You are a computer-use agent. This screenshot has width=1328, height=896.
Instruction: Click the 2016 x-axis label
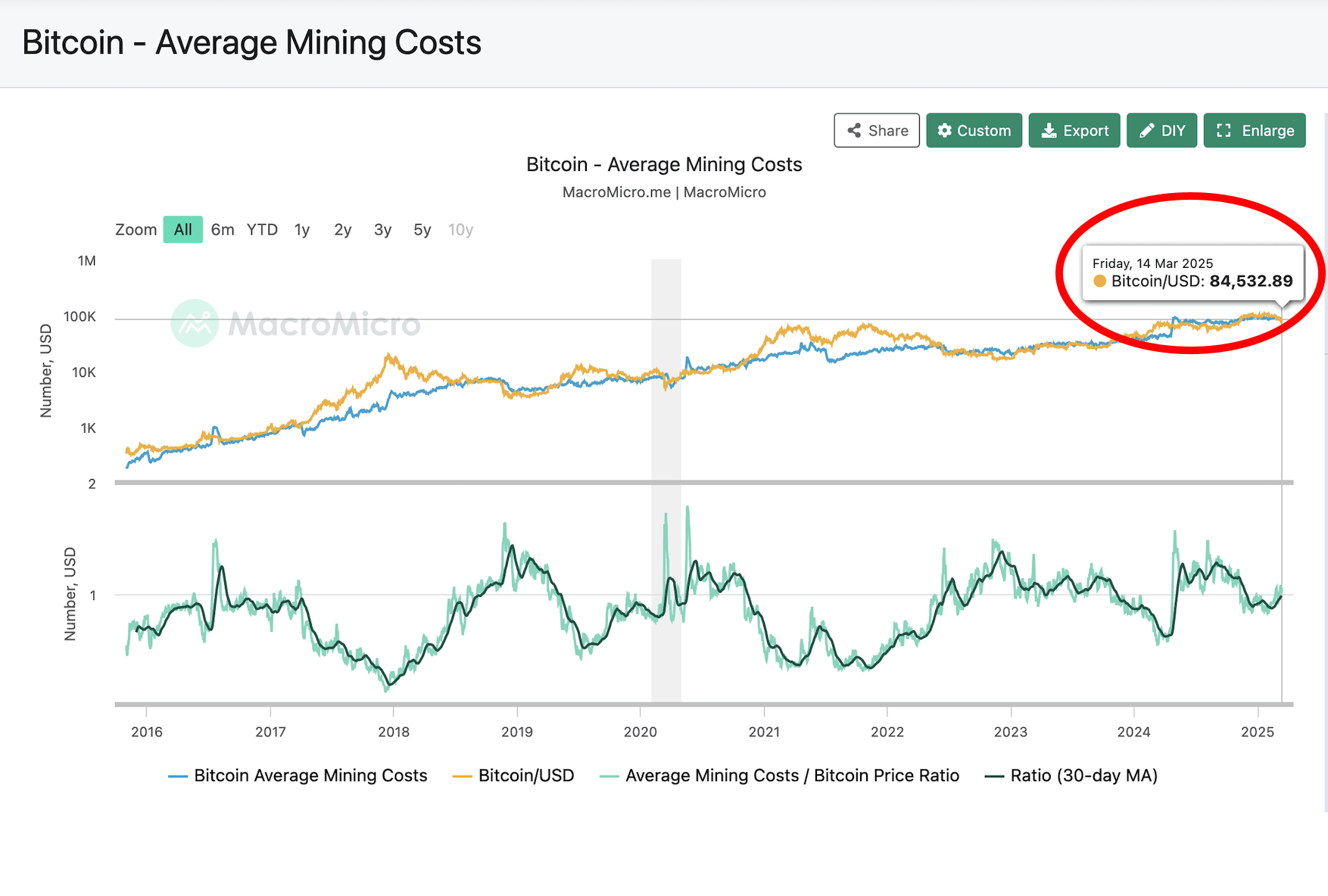click(147, 732)
